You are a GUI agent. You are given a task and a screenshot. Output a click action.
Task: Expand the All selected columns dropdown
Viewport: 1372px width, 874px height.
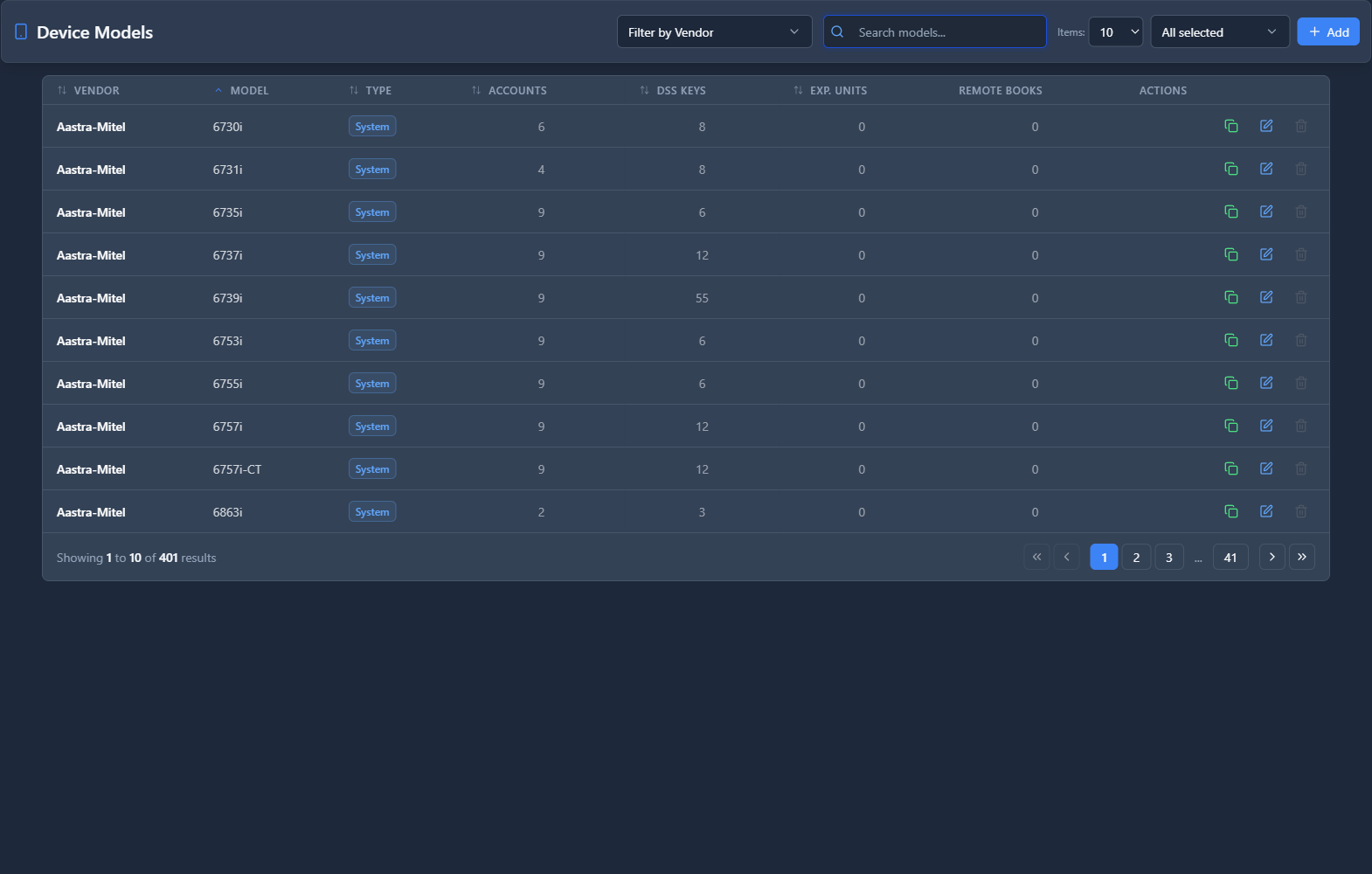pyautogui.click(x=1219, y=32)
